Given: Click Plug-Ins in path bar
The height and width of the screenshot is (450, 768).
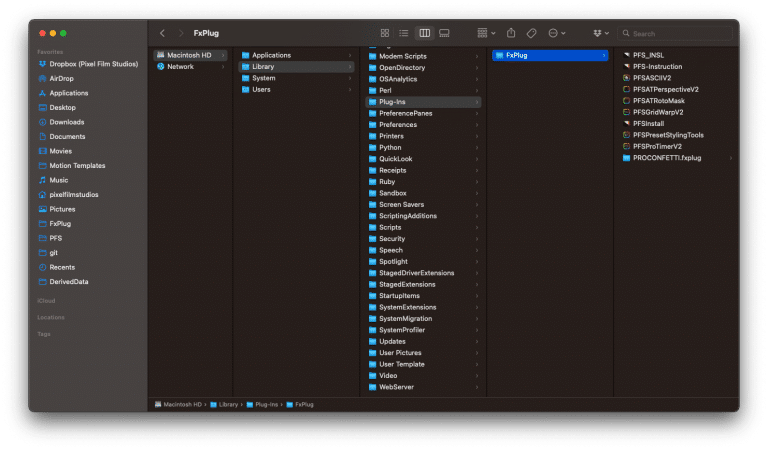Looking at the screenshot, I should point(263,404).
